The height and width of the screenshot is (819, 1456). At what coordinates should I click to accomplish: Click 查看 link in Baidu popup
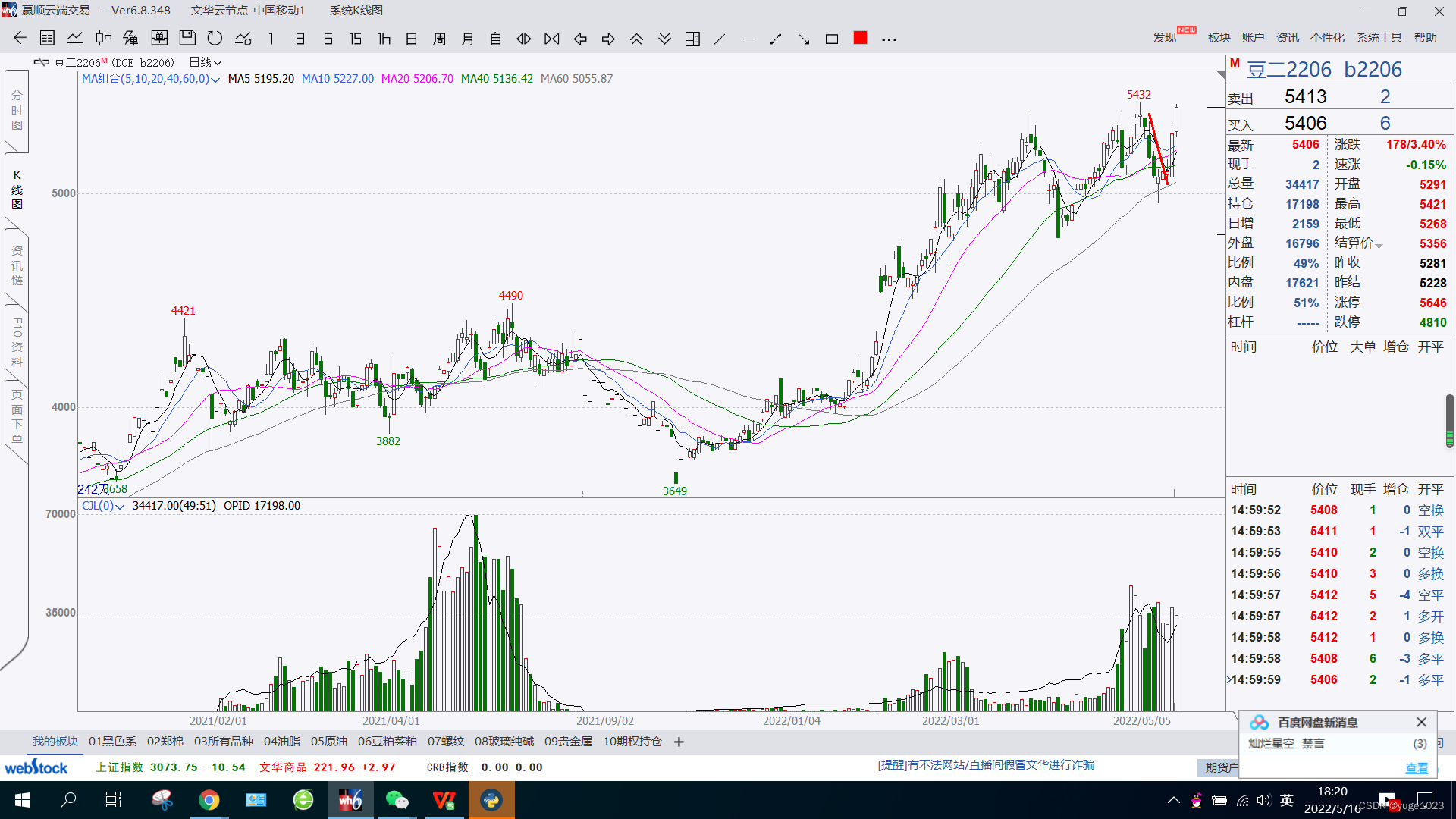[1417, 768]
